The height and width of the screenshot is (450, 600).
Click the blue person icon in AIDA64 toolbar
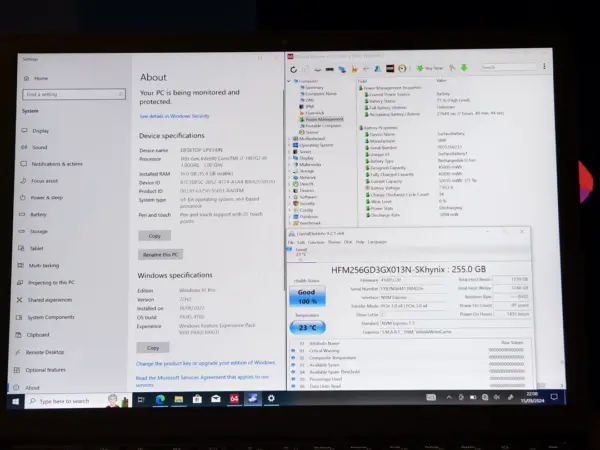point(378,68)
